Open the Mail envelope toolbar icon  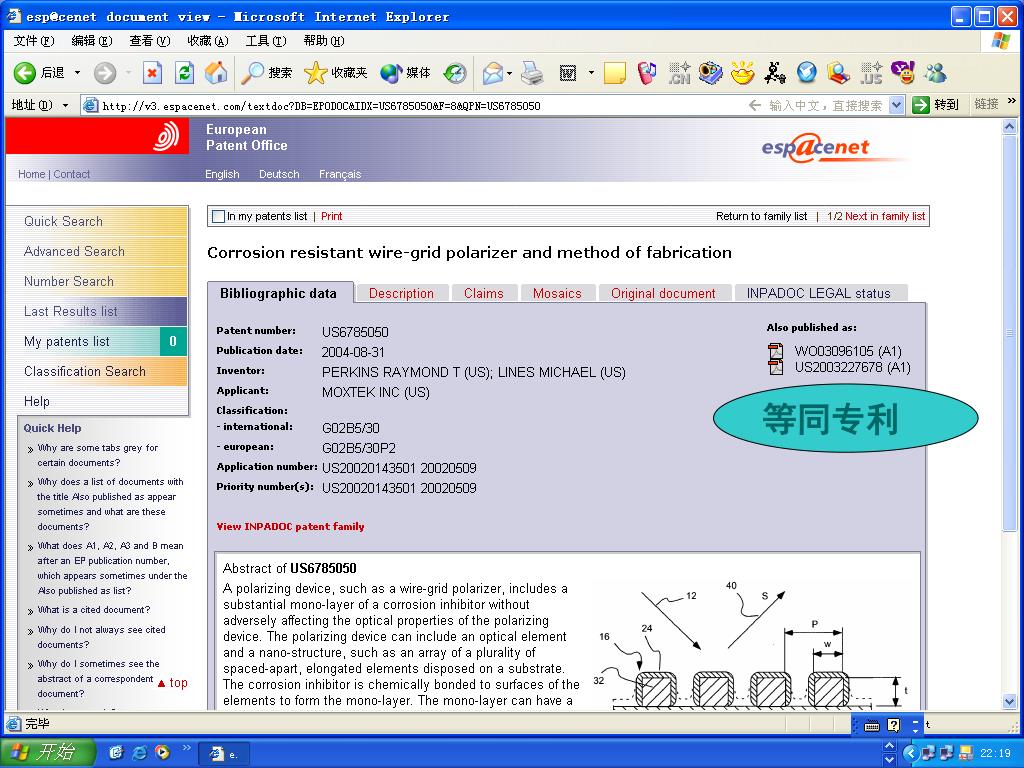click(493, 73)
